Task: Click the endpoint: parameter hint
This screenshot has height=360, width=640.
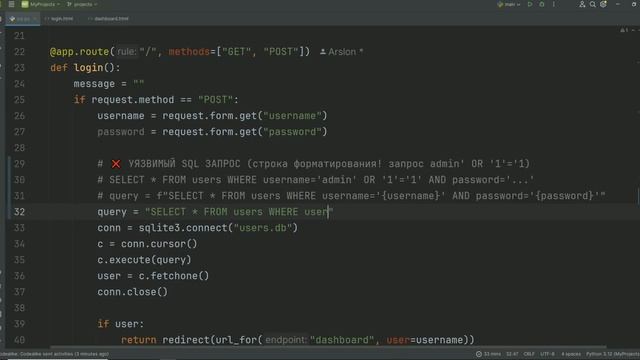Action: click(286, 340)
